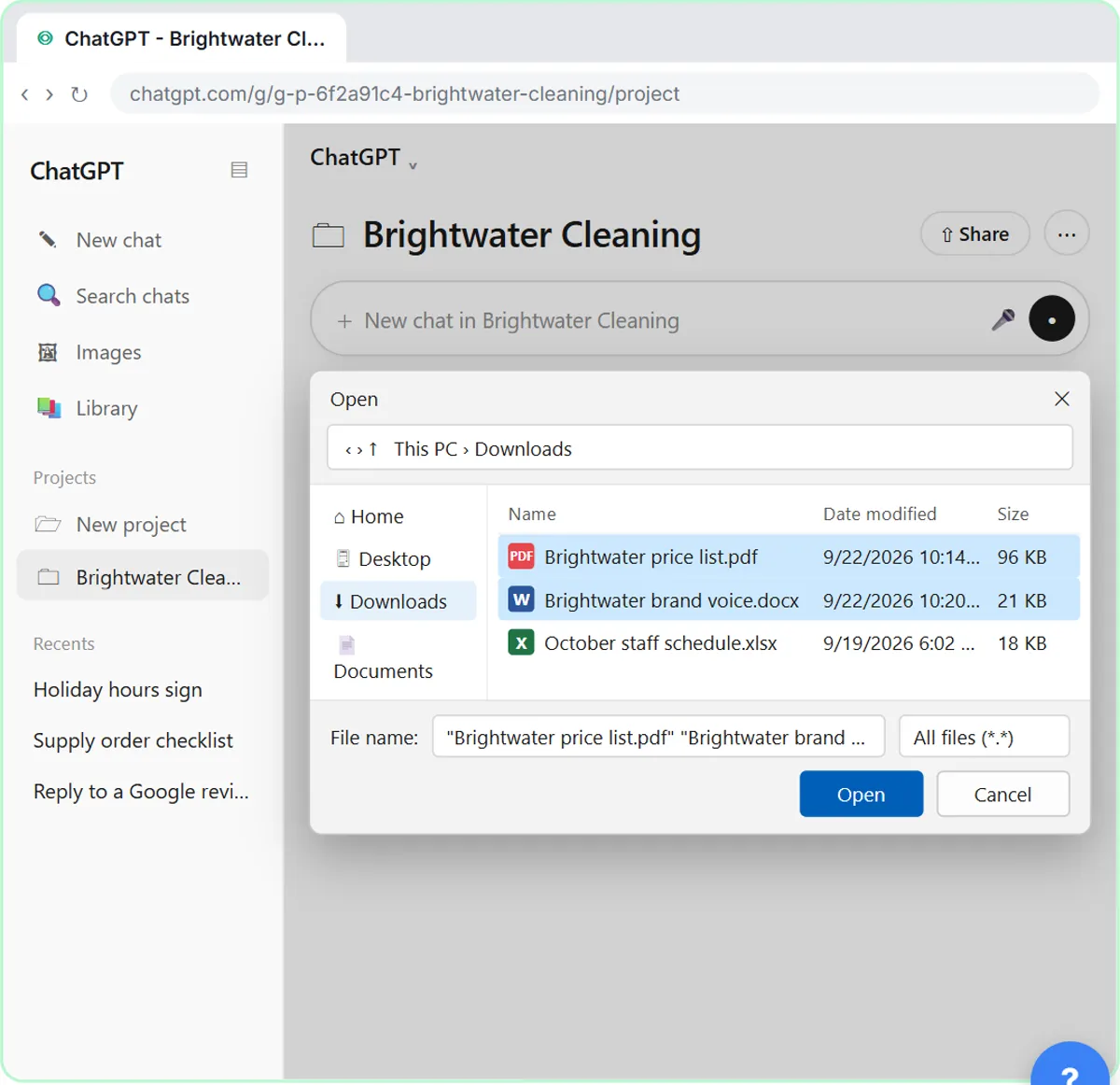1120x1085 pixels.
Task: Click the round black voice mode button
Action: pos(1052,318)
